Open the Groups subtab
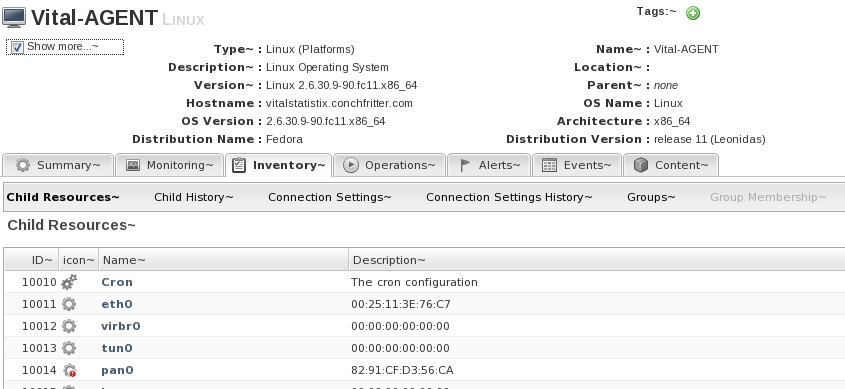This screenshot has height=389, width=845. [x=651, y=197]
